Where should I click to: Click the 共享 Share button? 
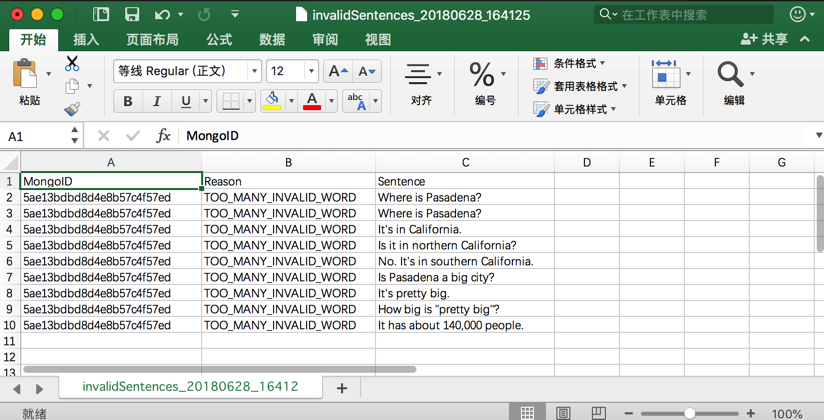click(x=765, y=39)
